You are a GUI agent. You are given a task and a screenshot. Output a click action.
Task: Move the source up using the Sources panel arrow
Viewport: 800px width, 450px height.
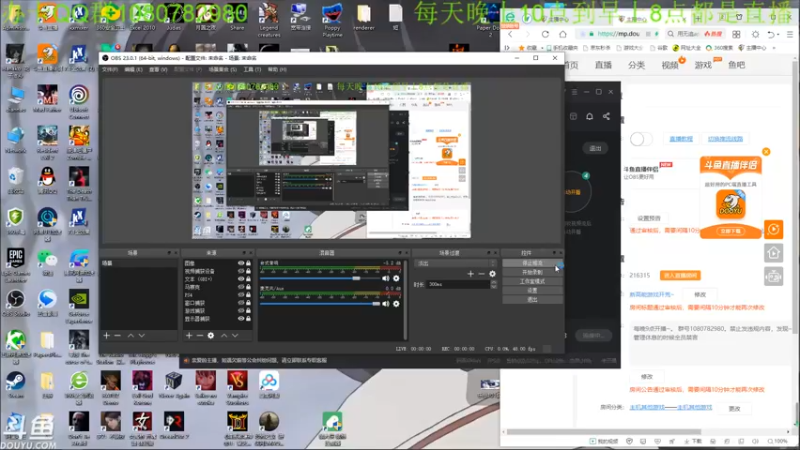click(224, 336)
